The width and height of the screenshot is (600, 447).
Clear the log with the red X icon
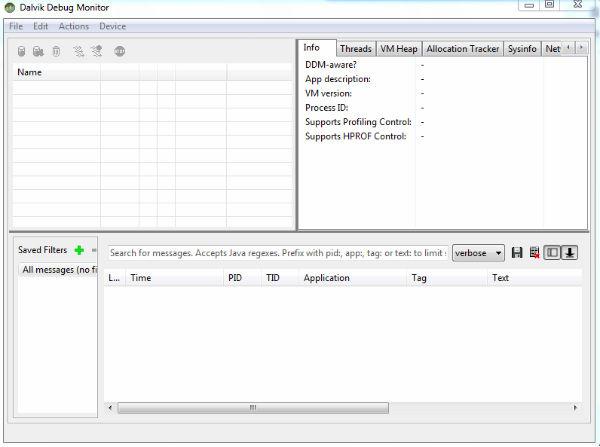click(x=535, y=253)
